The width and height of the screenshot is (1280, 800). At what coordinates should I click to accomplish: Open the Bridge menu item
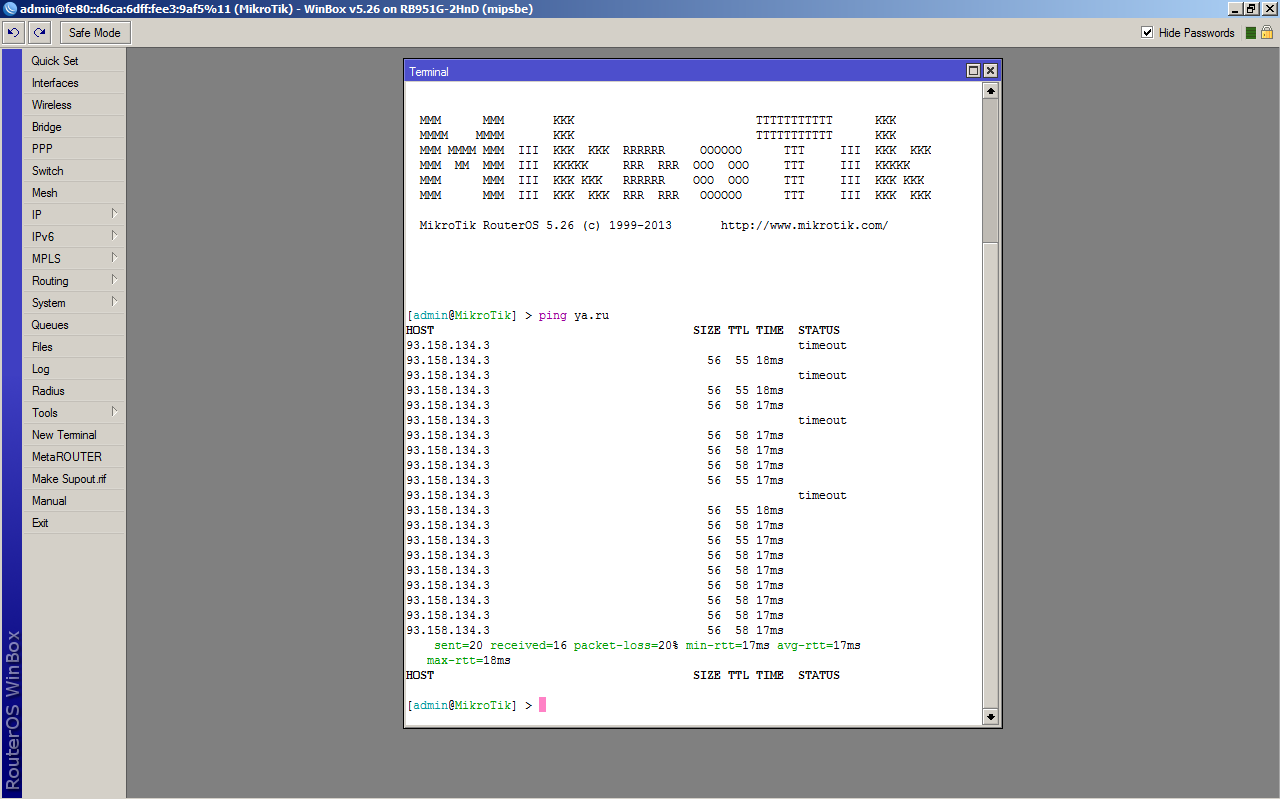coord(75,127)
